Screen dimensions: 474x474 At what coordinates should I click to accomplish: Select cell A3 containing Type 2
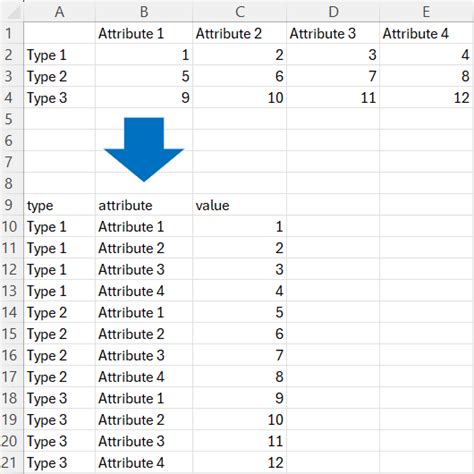59,76
